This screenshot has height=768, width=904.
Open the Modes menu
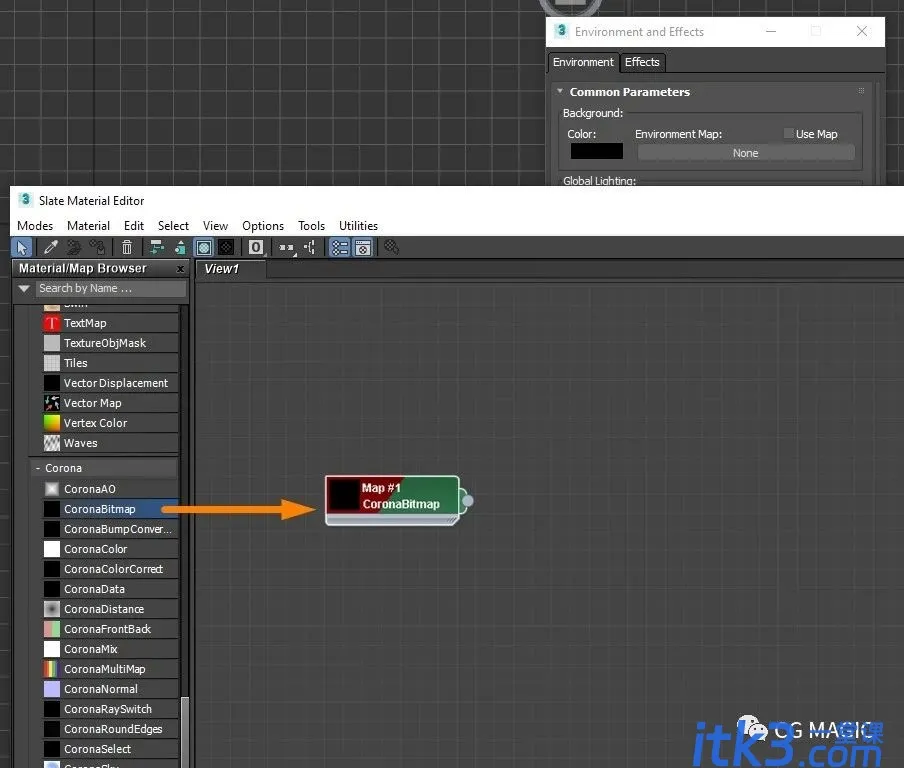coord(35,225)
